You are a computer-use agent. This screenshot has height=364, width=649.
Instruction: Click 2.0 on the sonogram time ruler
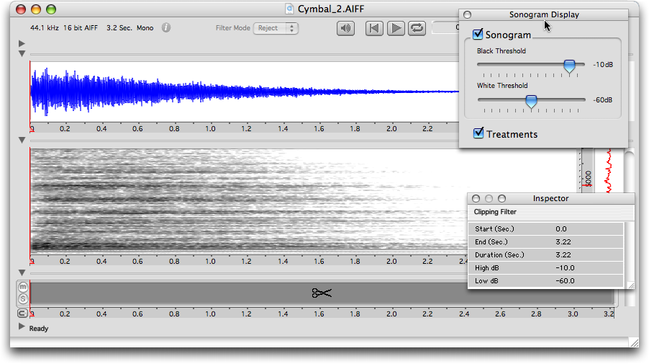pyautogui.click(x=391, y=262)
